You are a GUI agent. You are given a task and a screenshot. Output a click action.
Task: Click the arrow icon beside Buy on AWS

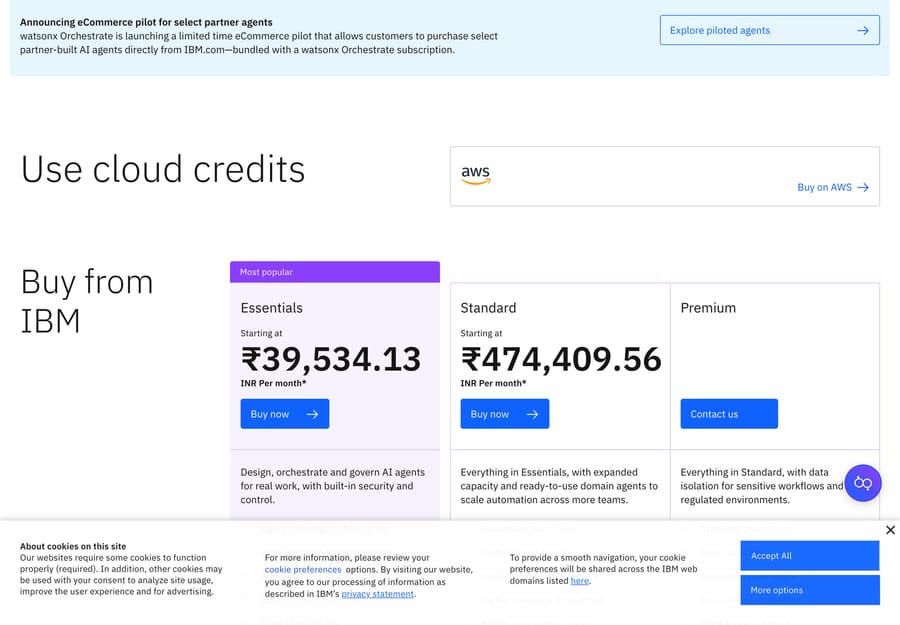click(863, 187)
